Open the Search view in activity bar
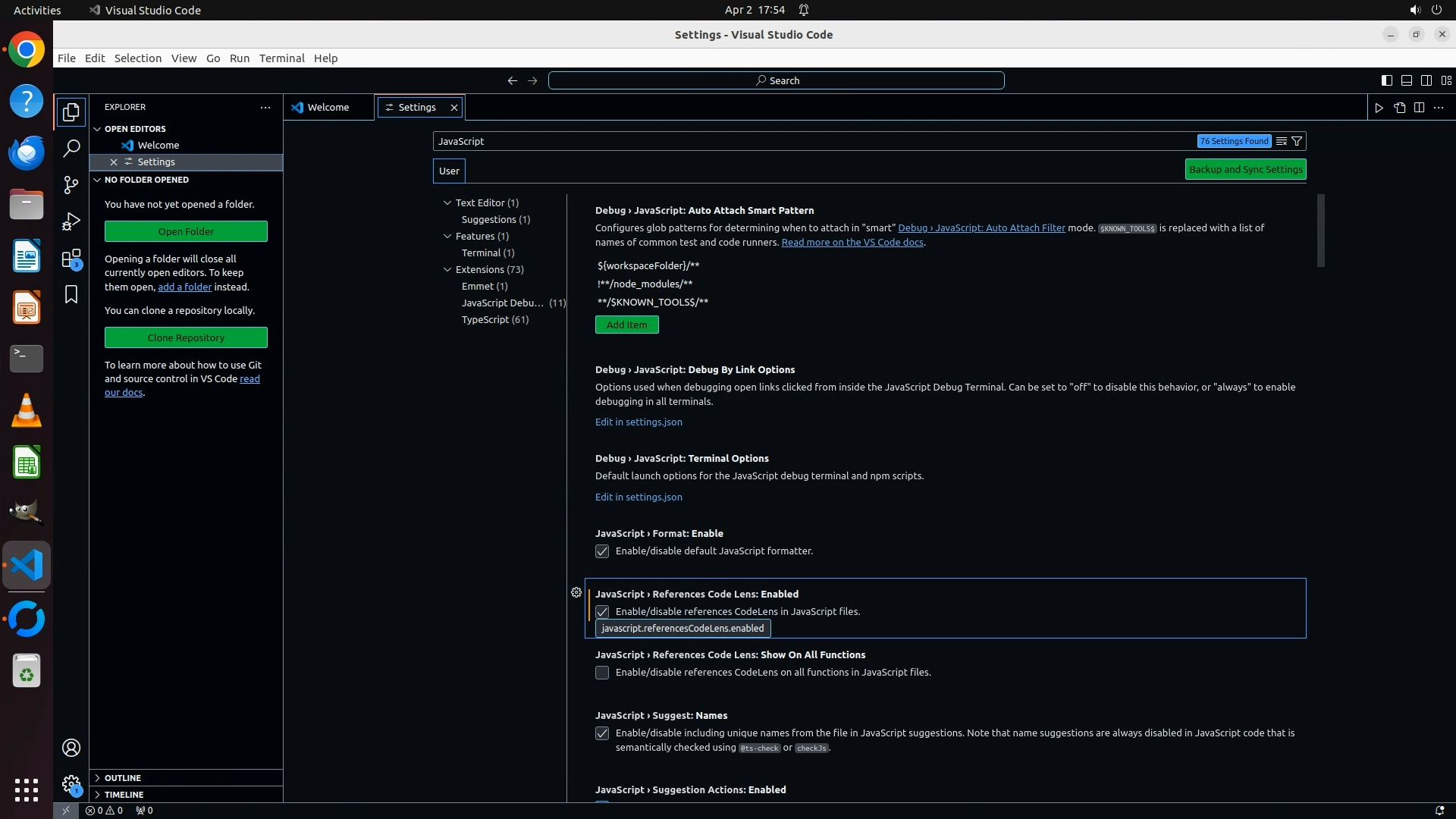 click(x=71, y=149)
